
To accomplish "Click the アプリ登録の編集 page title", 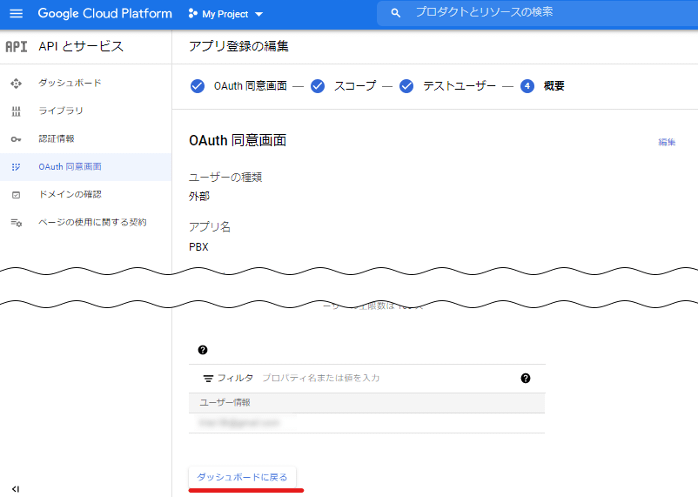I will click(239, 46).
